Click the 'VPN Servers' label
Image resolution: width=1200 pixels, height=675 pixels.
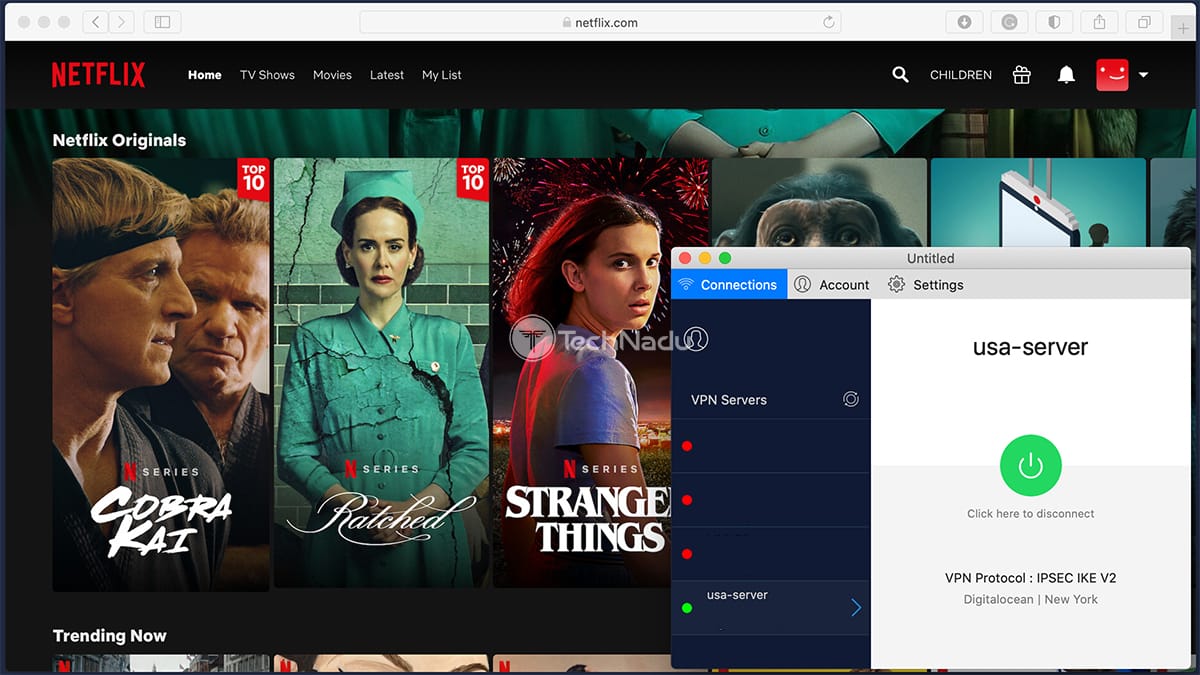point(729,399)
